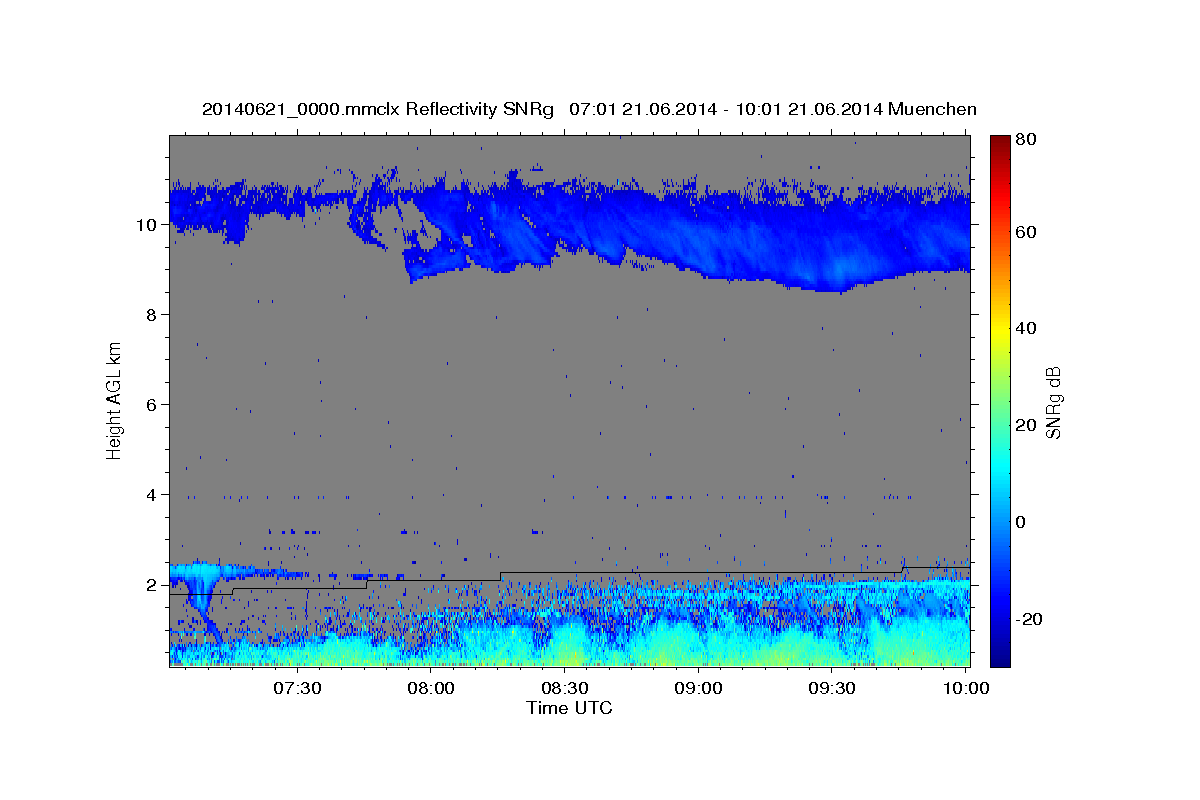Screen dimensions: 1200x800
Task: Click the colorbar value 0
Action: click(1022, 522)
